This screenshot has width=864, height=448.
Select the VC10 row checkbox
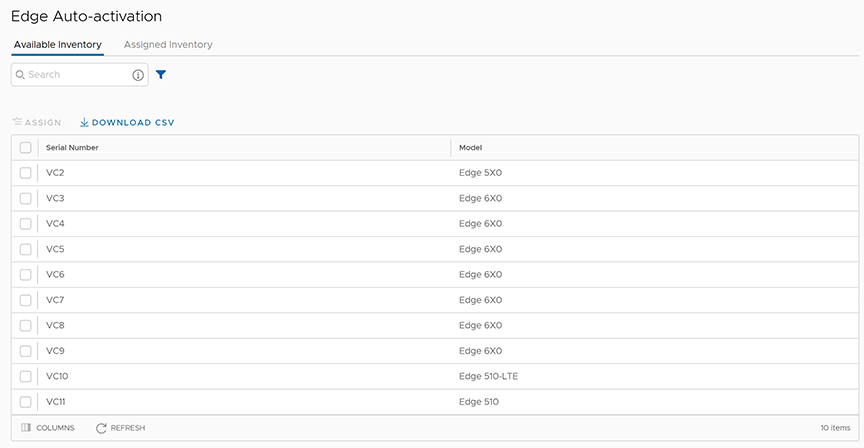(x=26, y=377)
